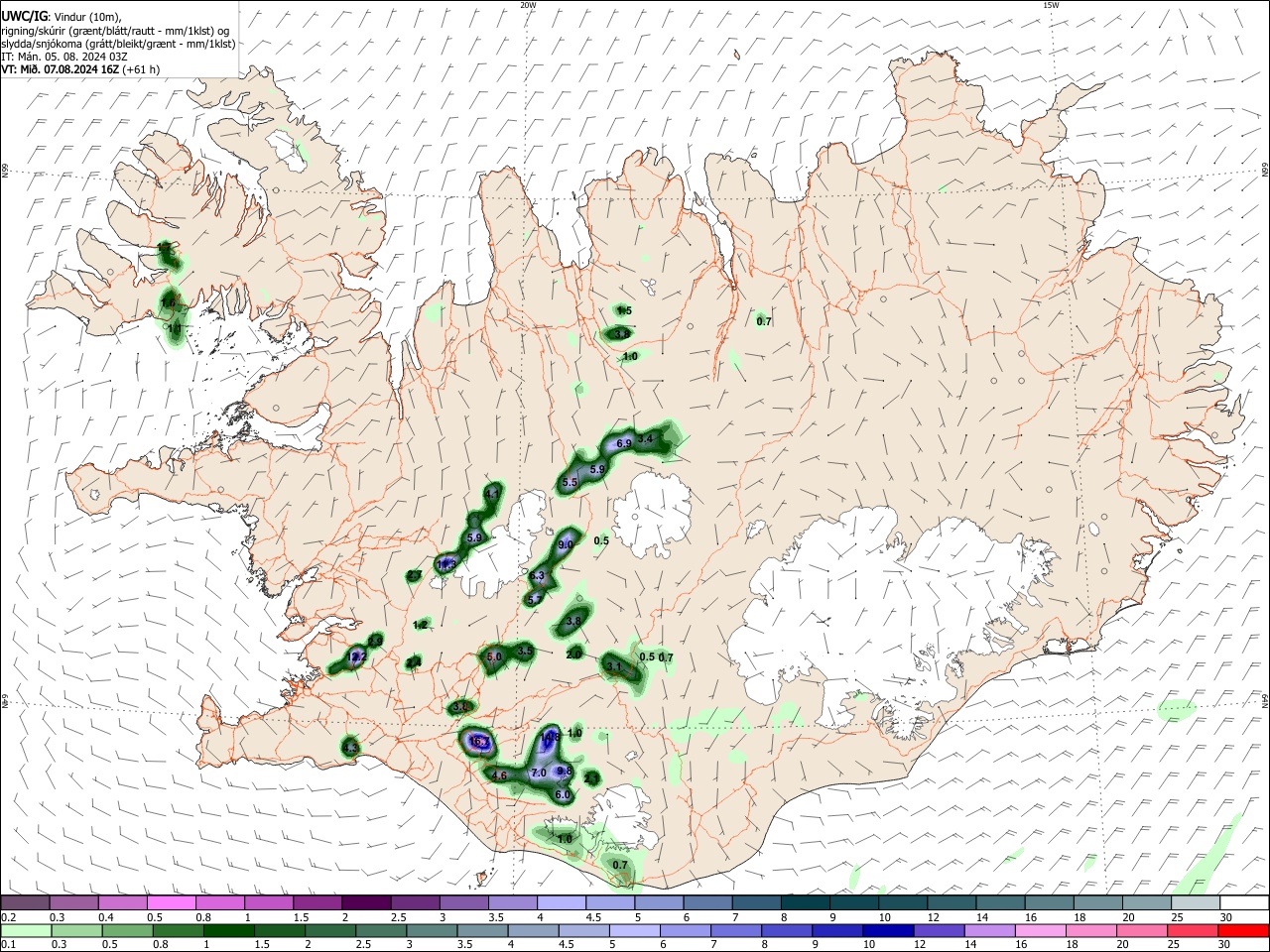Select top legend swatch between 0.2 and 0.3
The image size is (1270, 952).
(x=25, y=902)
